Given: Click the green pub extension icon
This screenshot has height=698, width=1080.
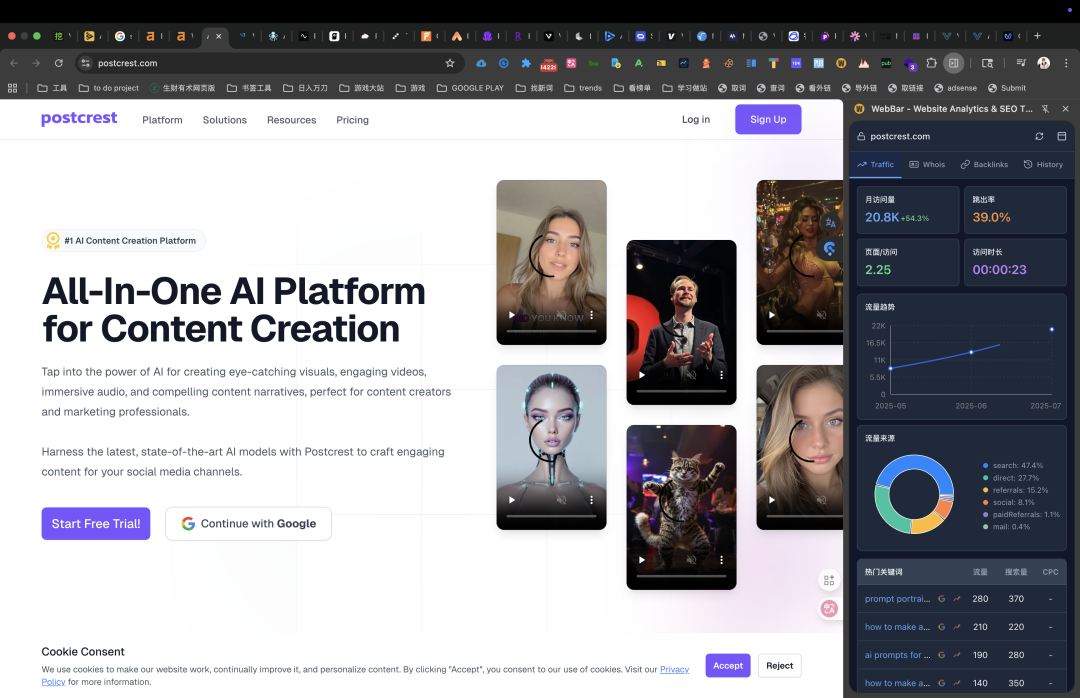Looking at the screenshot, I should (x=886, y=63).
